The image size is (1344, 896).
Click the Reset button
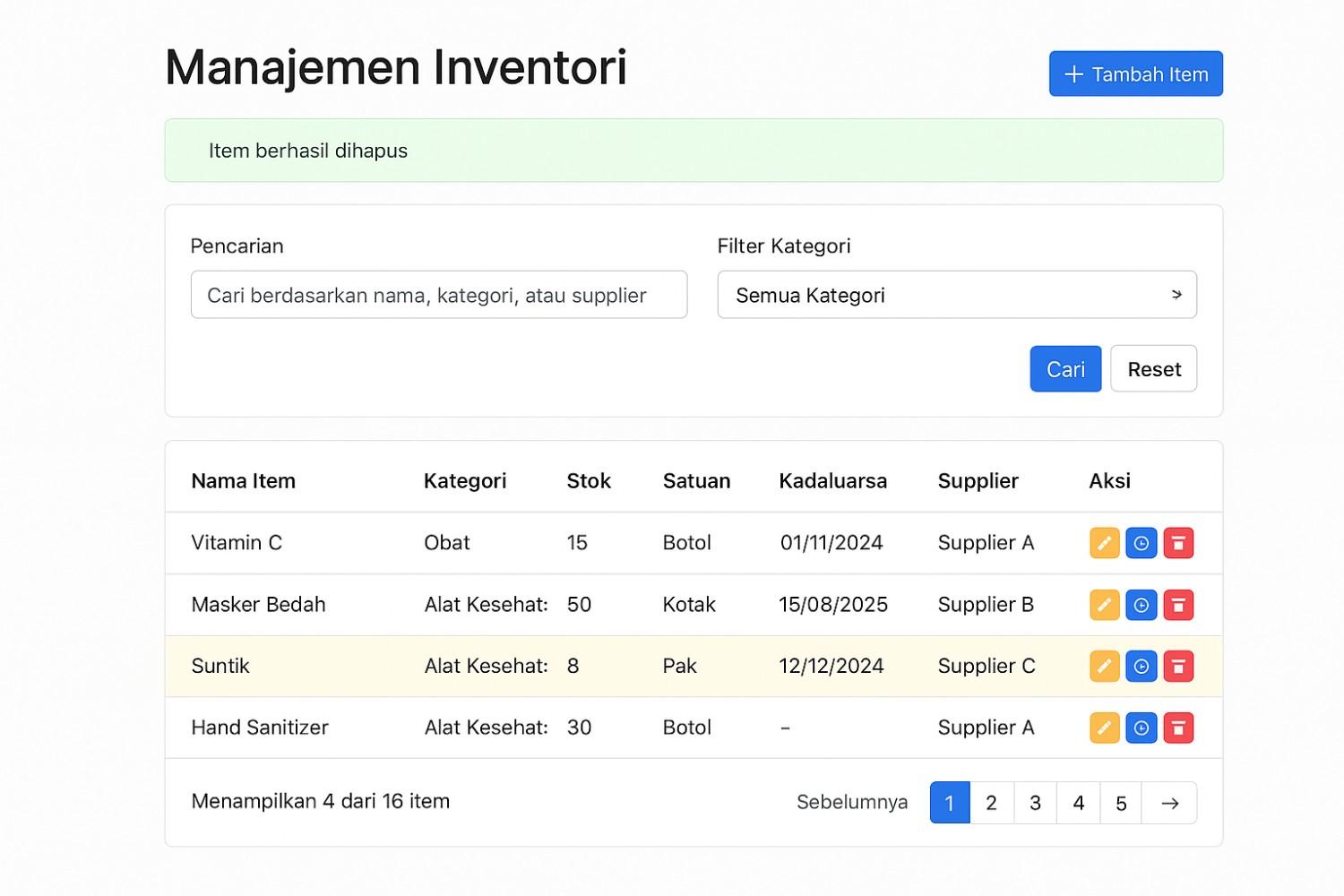point(1154,368)
